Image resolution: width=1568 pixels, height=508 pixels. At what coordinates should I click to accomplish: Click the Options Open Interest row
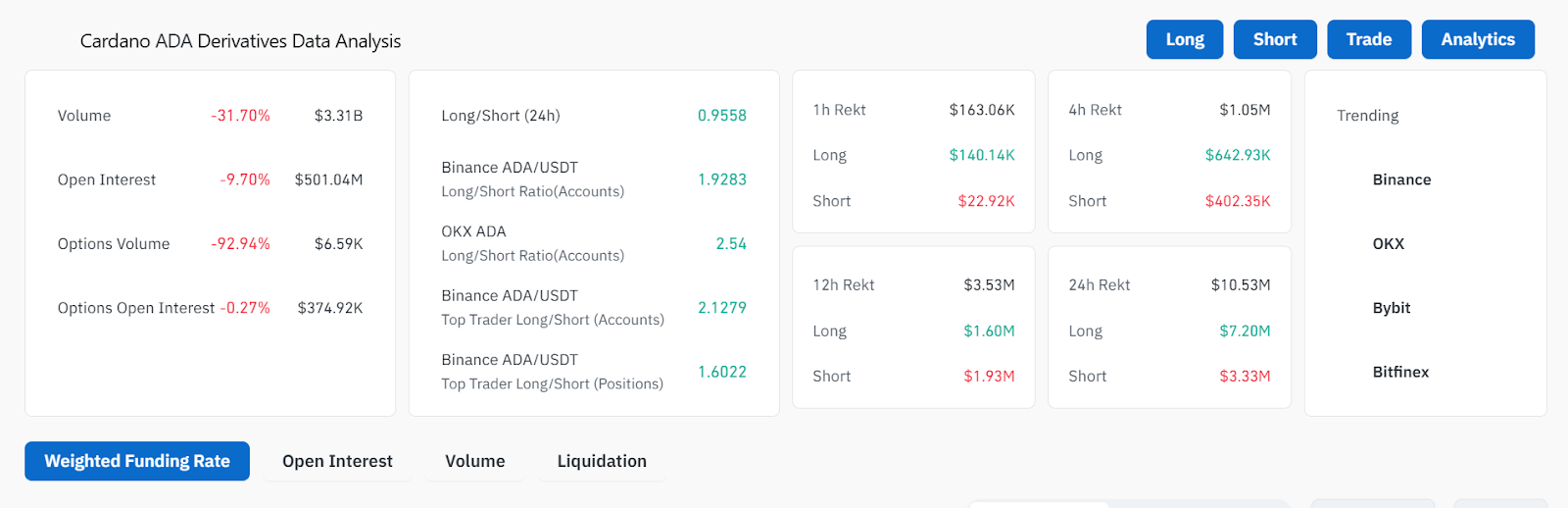[x=210, y=308]
